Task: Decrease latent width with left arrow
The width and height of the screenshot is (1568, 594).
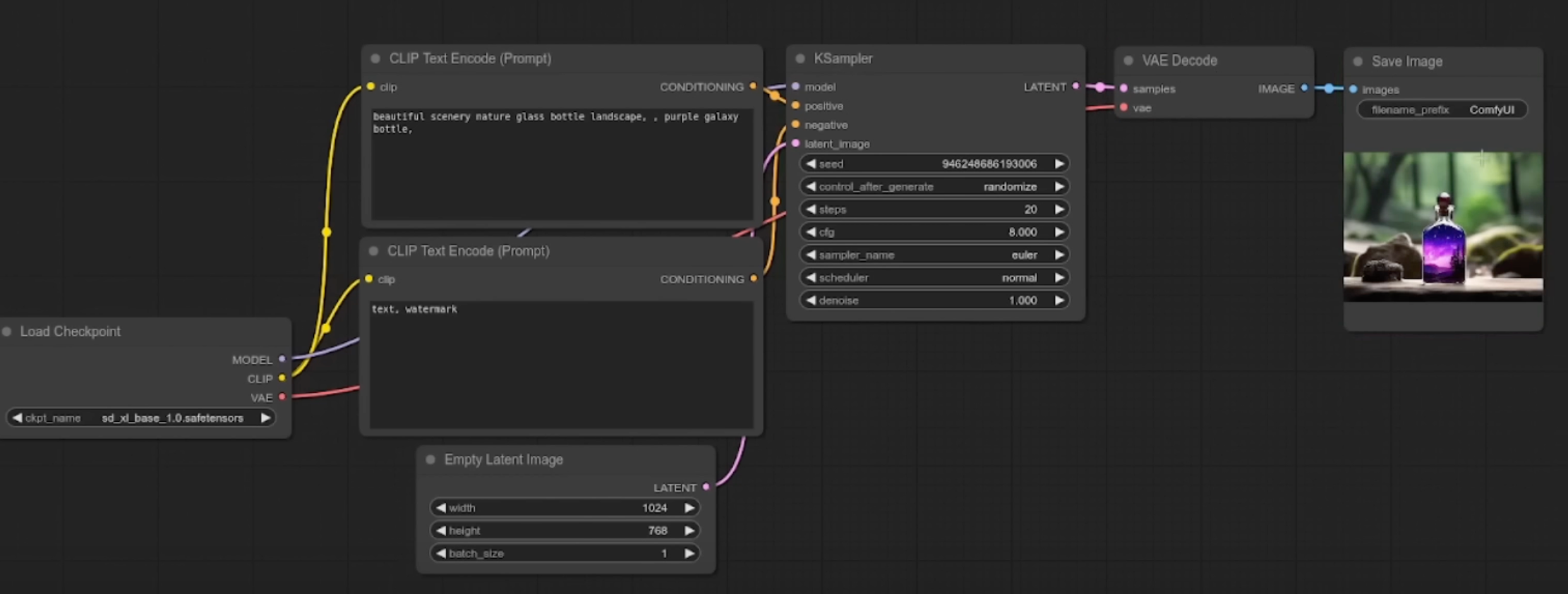Action: pos(441,508)
